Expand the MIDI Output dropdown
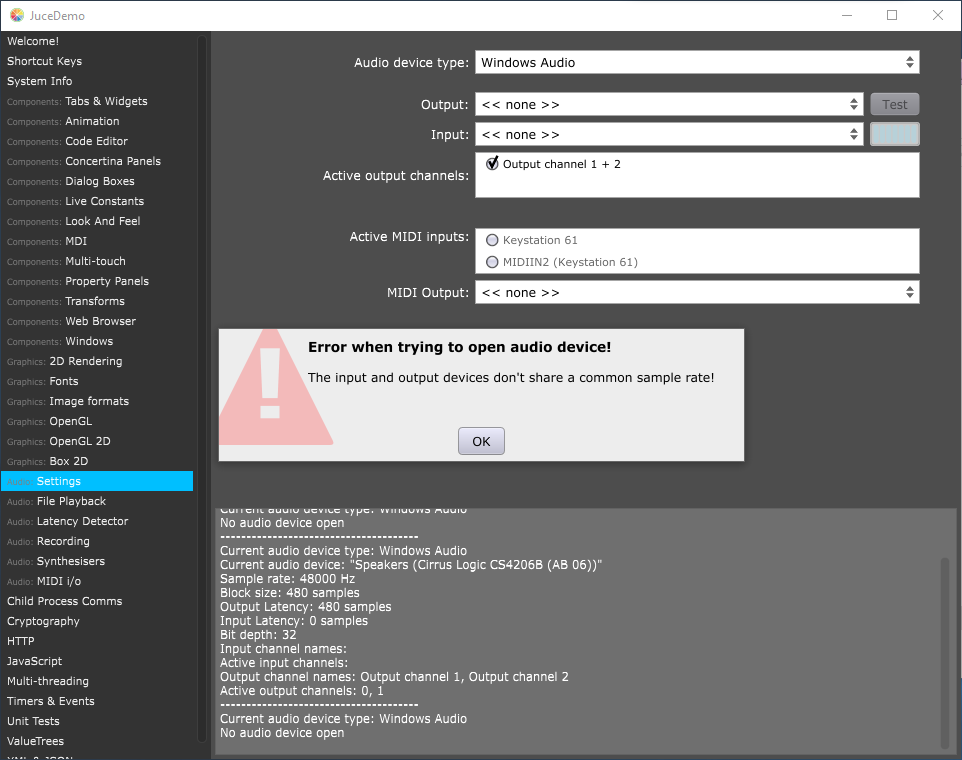This screenshot has width=962, height=760. tap(696, 292)
